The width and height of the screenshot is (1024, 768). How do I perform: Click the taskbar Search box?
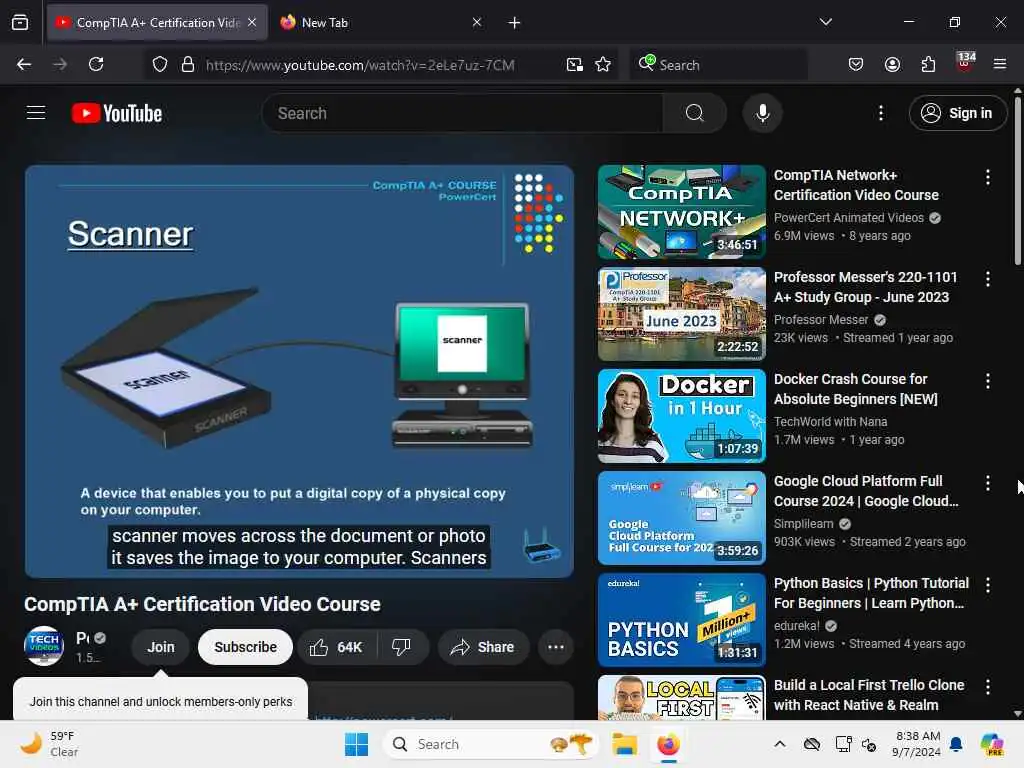[x=491, y=744]
